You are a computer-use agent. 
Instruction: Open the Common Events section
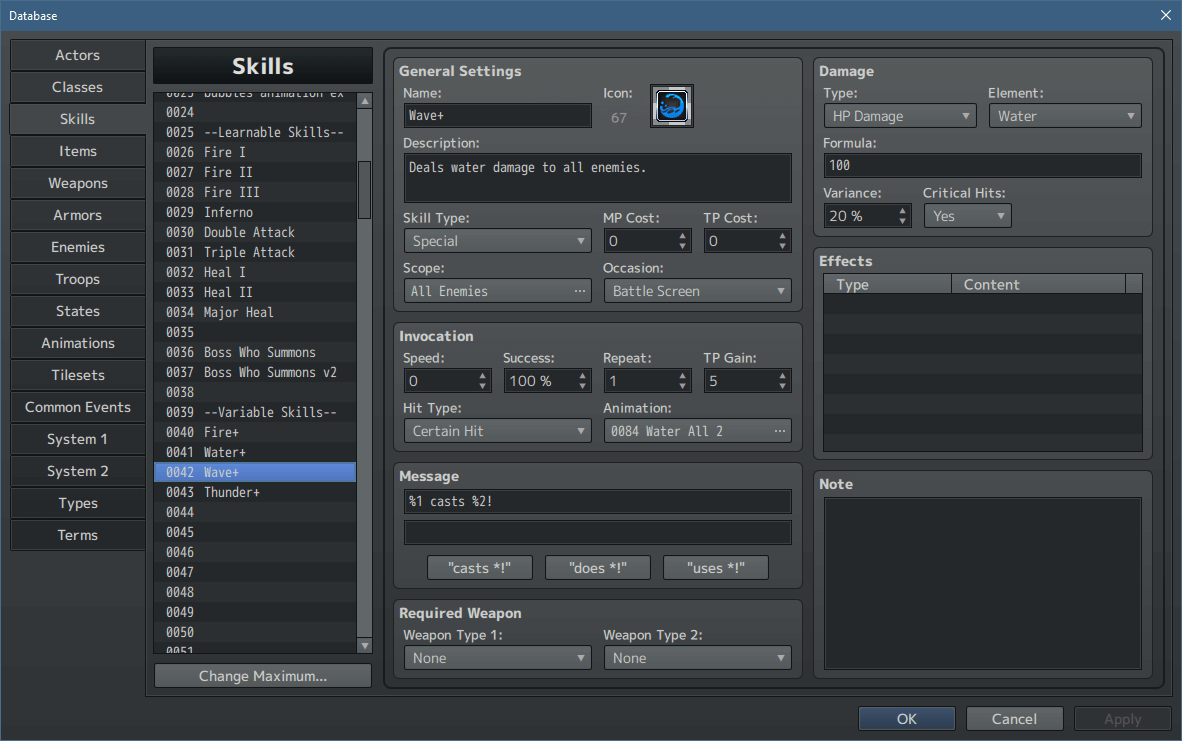click(77, 407)
